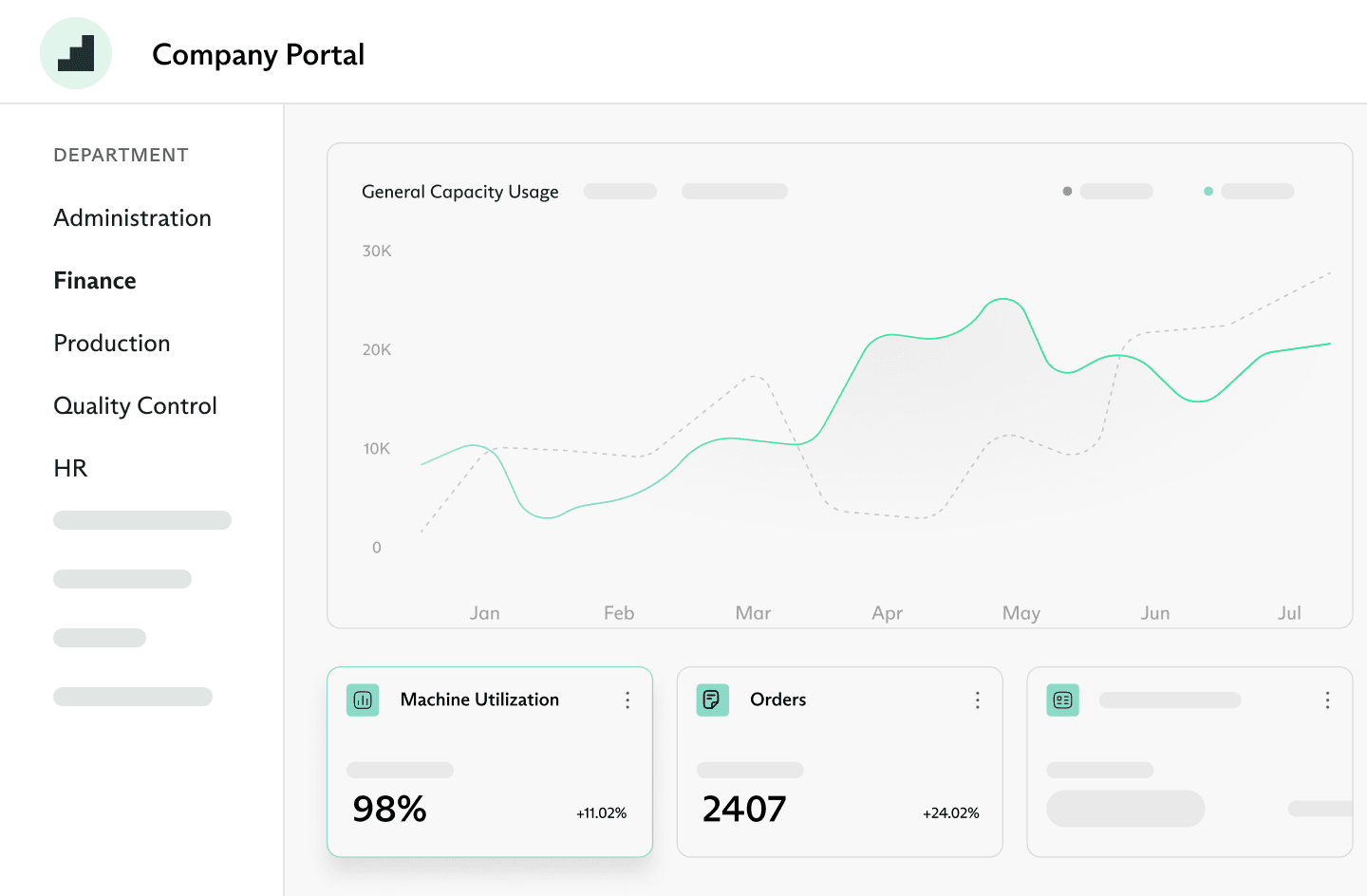Click the Company Portal title
Viewport: 1367px width, 896px height.
tap(258, 55)
